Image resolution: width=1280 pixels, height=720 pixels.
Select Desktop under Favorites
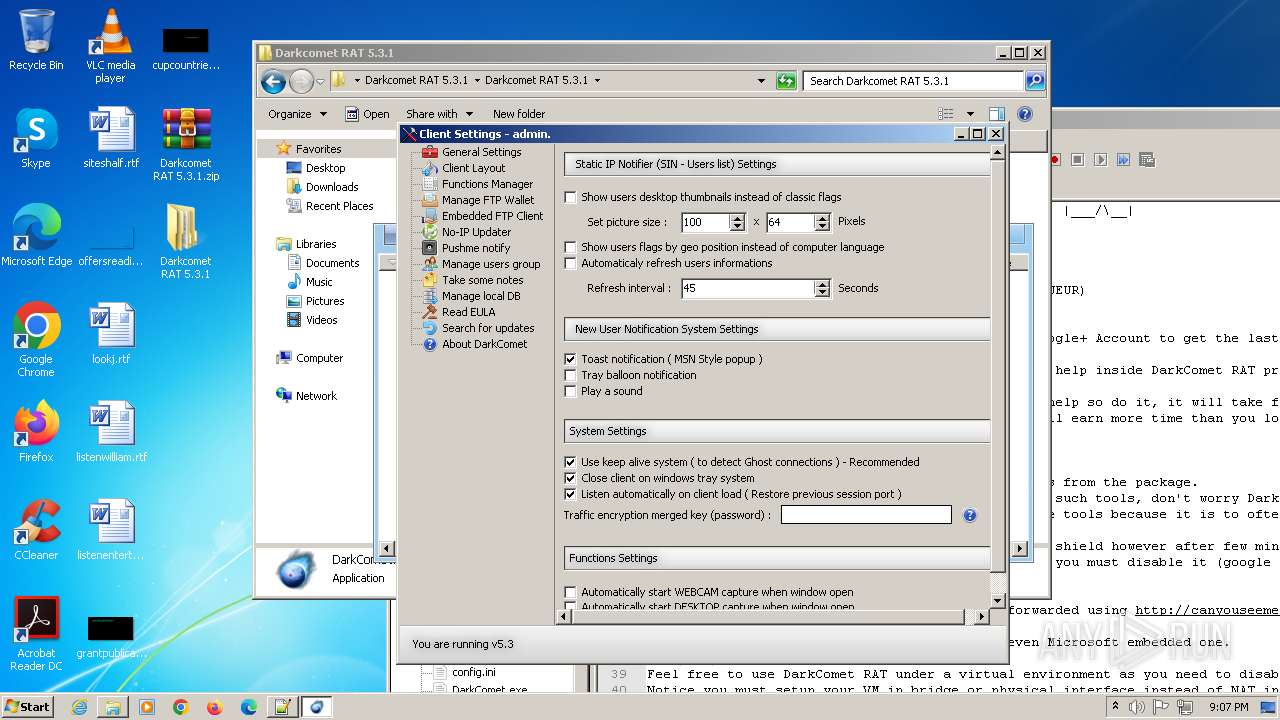(x=315, y=168)
